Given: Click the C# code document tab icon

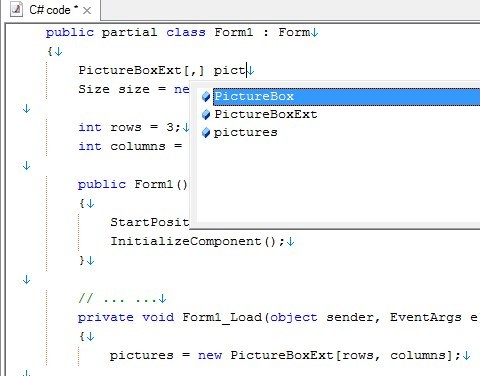Looking at the screenshot, I should pos(16,10).
